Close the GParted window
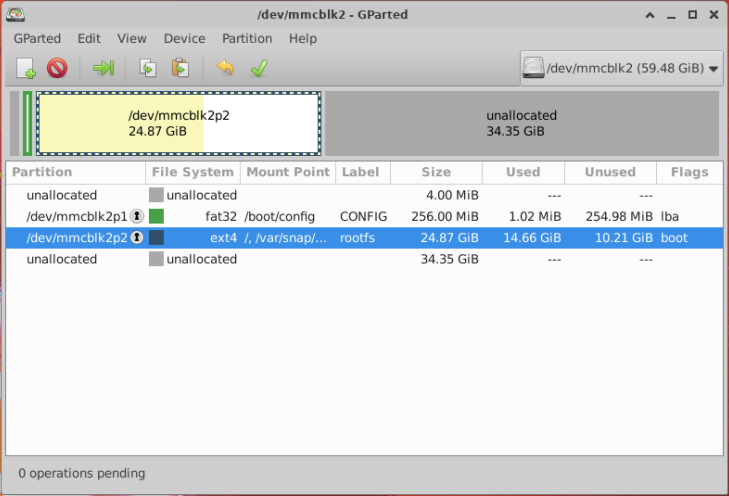 (714, 15)
